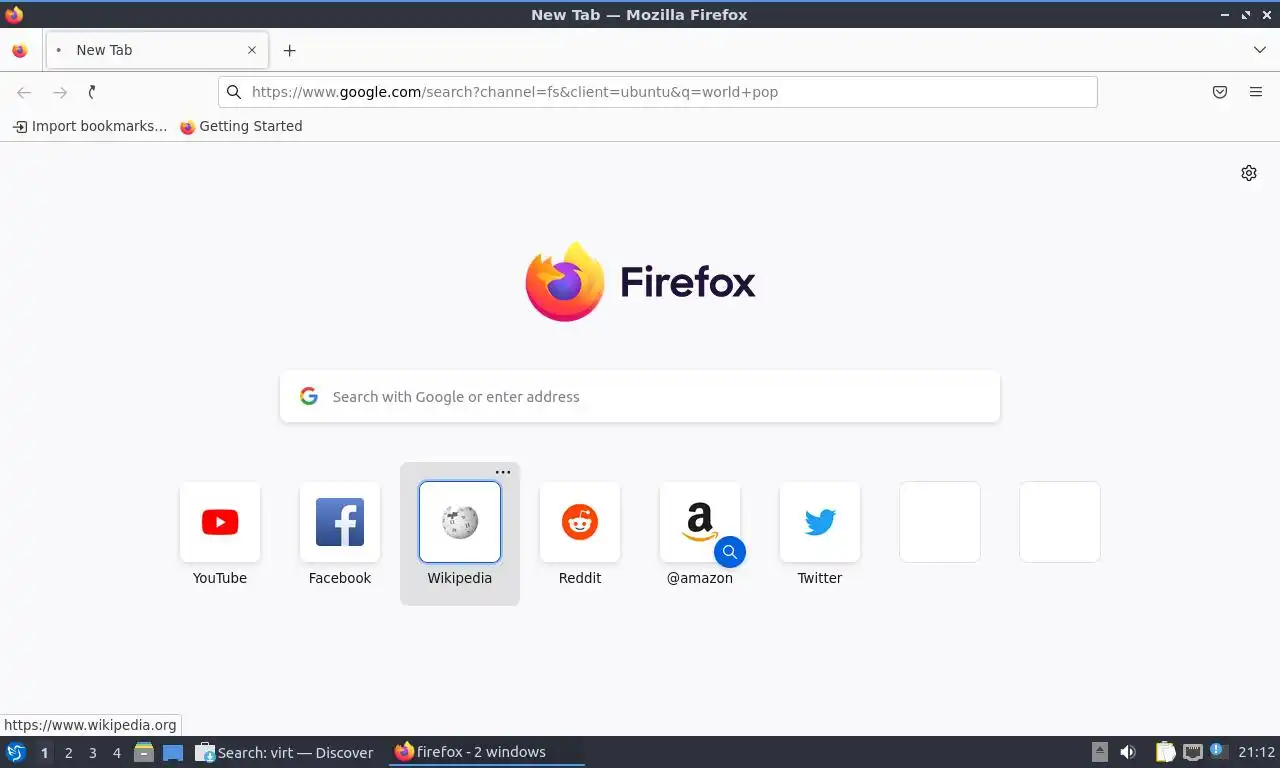Screen dimensions: 1280x768
Task: Open new tab personalize gear
Action: pos(1249,173)
